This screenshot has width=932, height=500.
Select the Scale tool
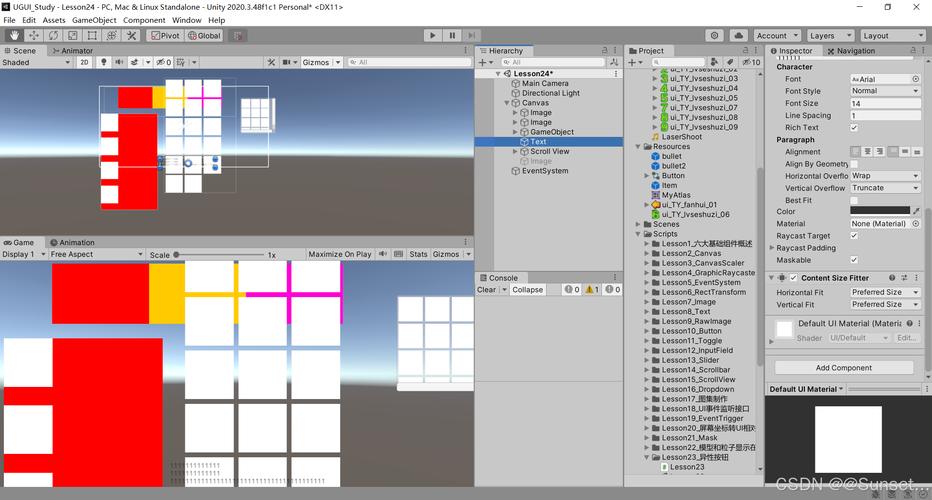[x=73, y=36]
